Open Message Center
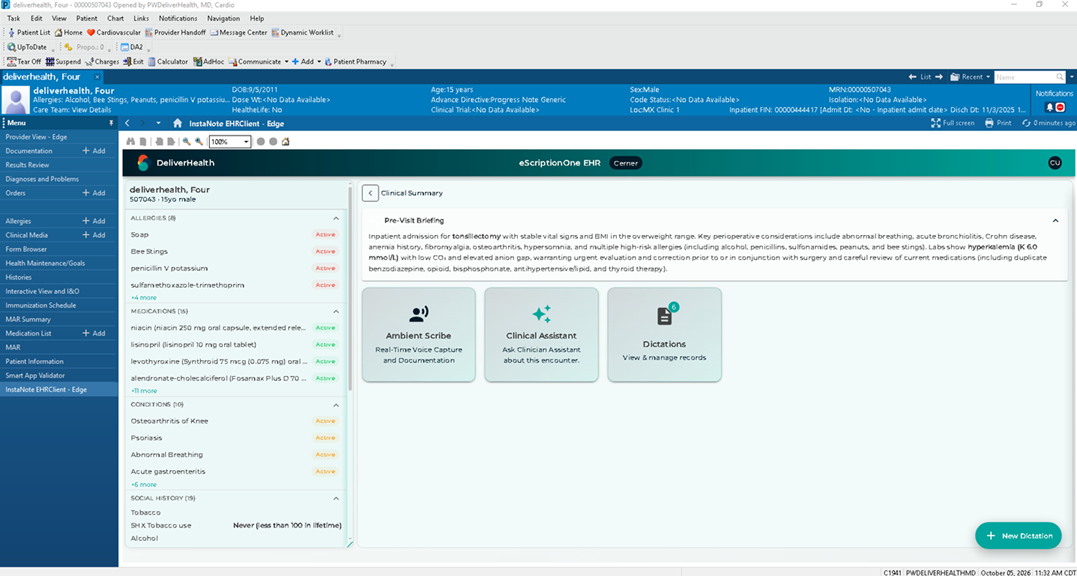The width and height of the screenshot is (1077, 576). [238, 32]
